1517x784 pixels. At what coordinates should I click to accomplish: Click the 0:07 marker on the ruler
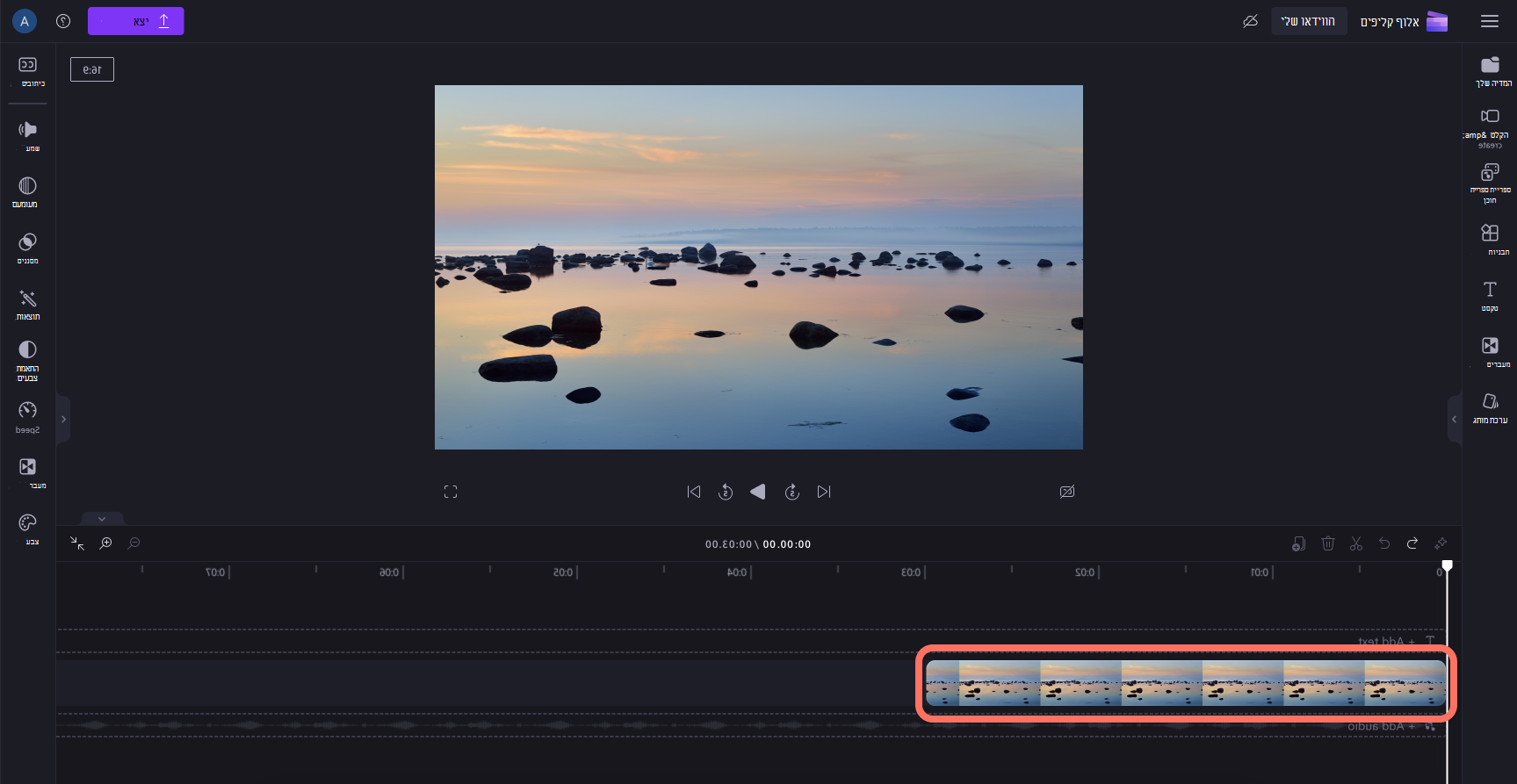pos(216,572)
